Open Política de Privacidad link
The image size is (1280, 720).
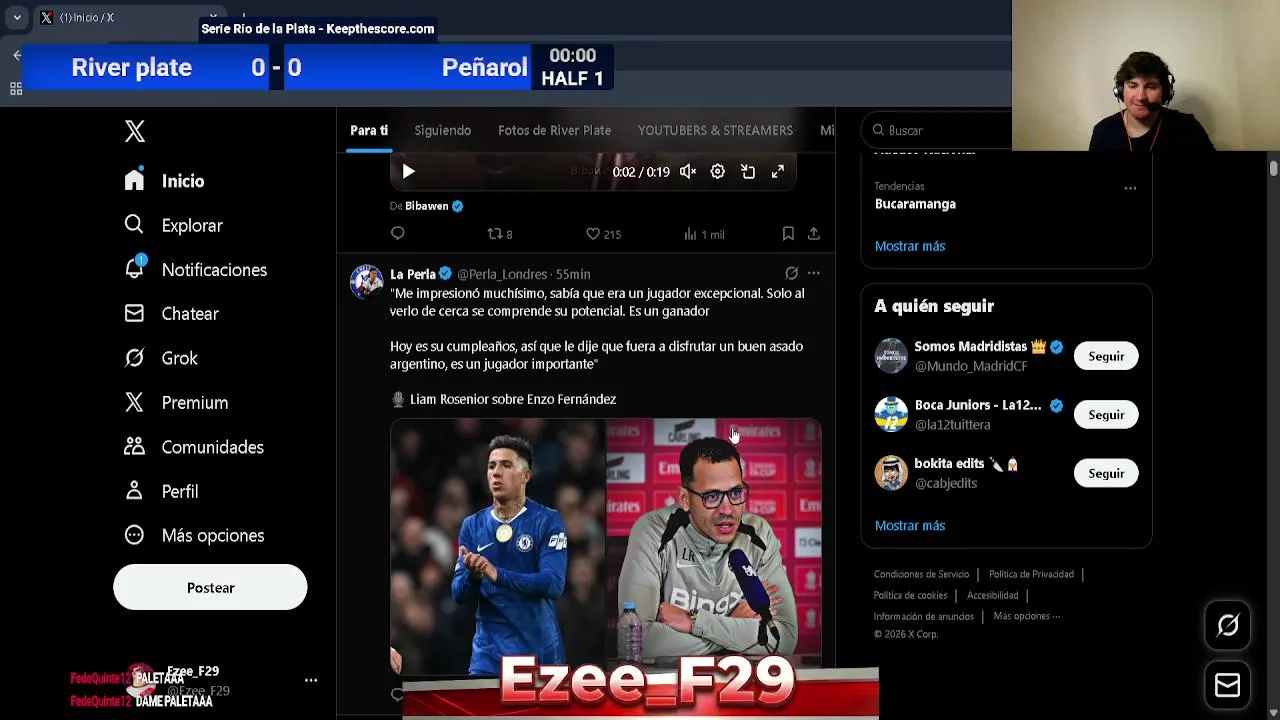[1031, 574]
